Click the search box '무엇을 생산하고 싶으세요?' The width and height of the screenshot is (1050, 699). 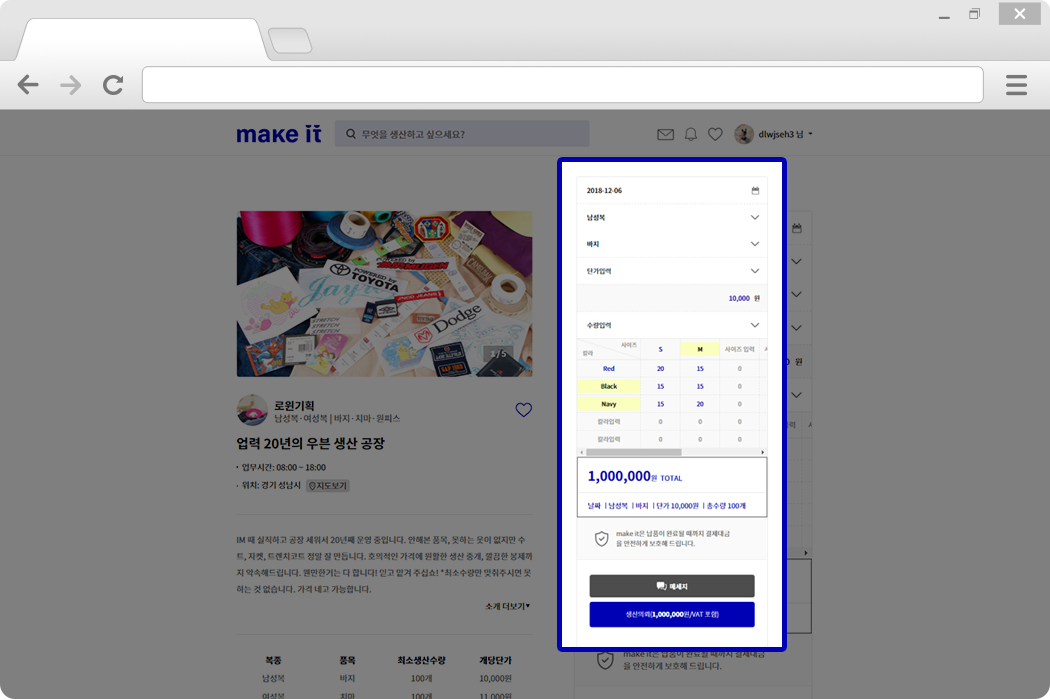(x=462, y=134)
